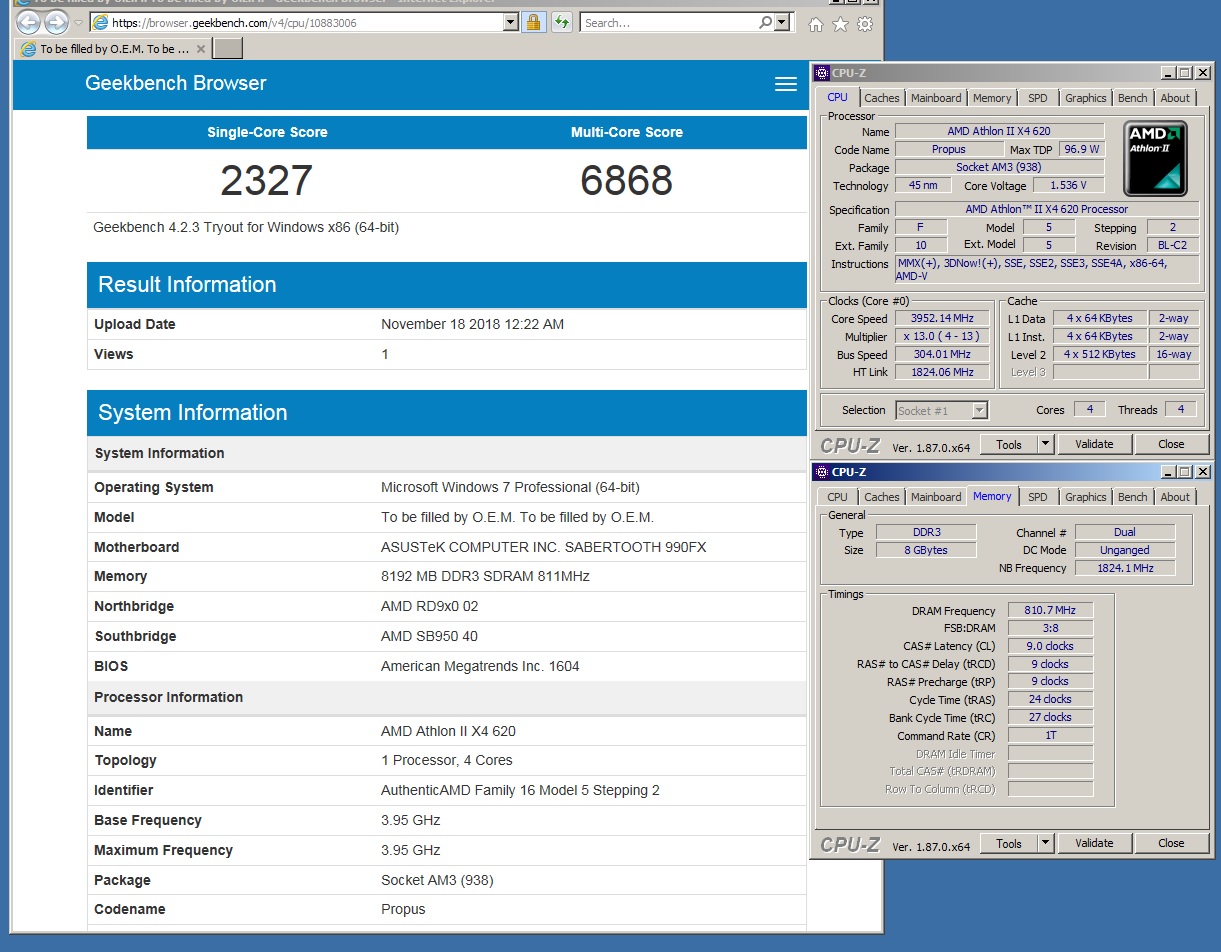Switch to Mainboard tab in top CPU-Z
1221x952 pixels.
pos(936,98)
